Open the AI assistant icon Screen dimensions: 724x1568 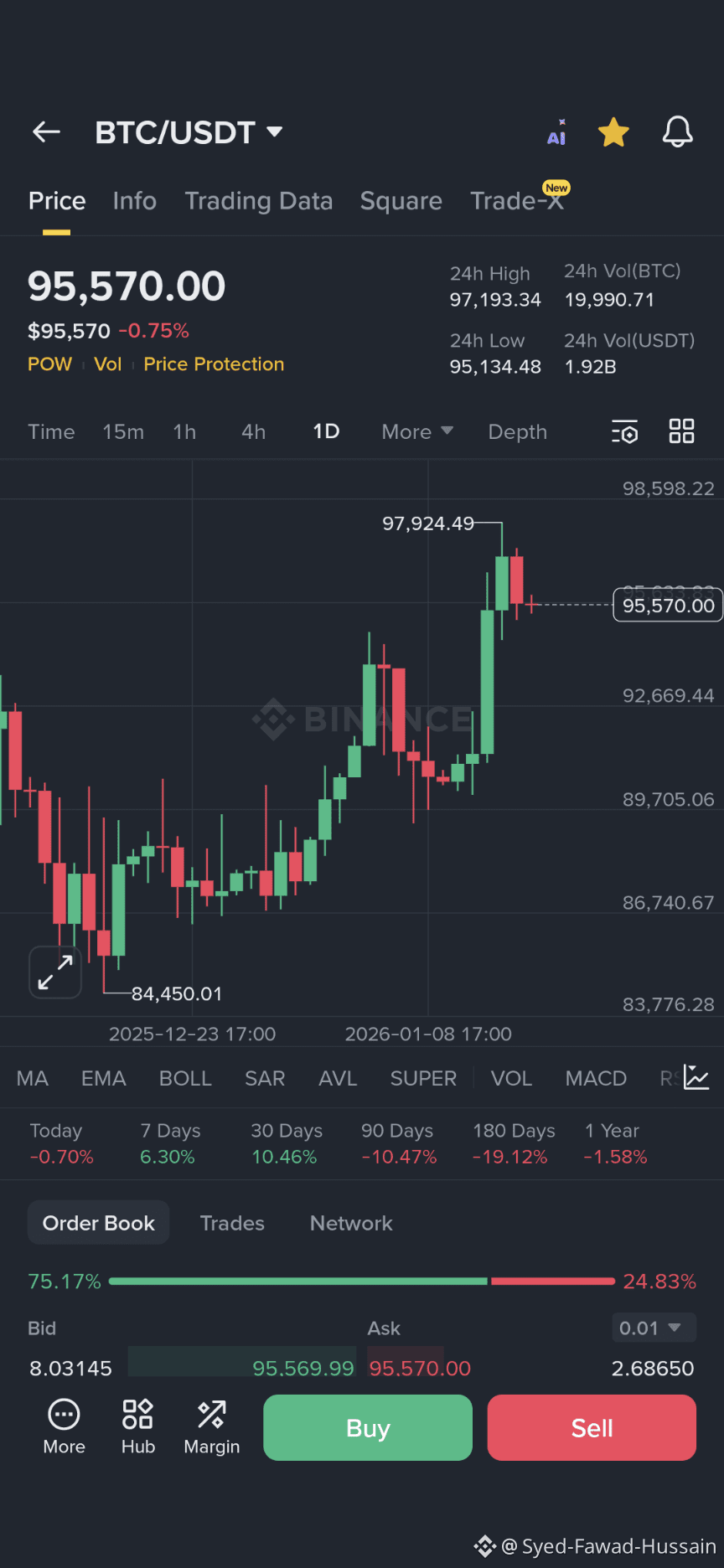tap(557, 132)
